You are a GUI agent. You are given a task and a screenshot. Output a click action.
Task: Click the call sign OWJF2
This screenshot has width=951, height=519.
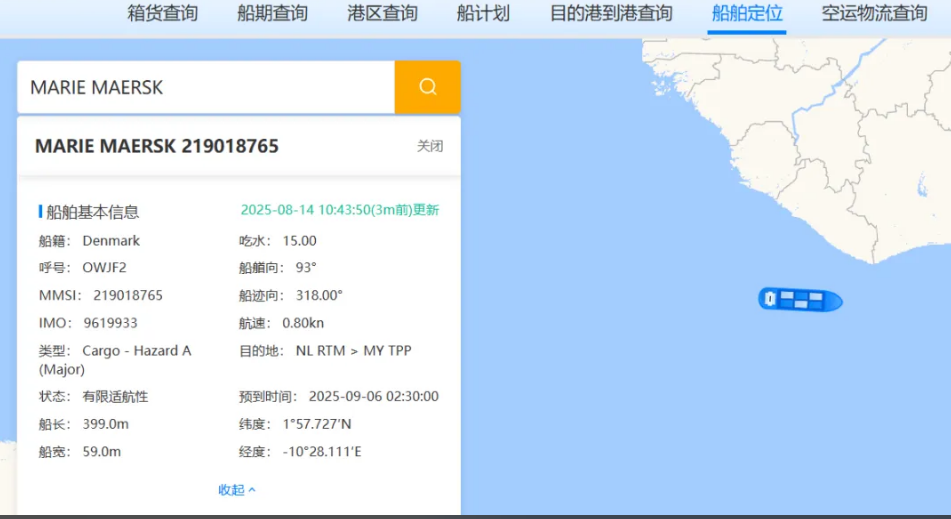pyautogui.click(x=104, y=267)
